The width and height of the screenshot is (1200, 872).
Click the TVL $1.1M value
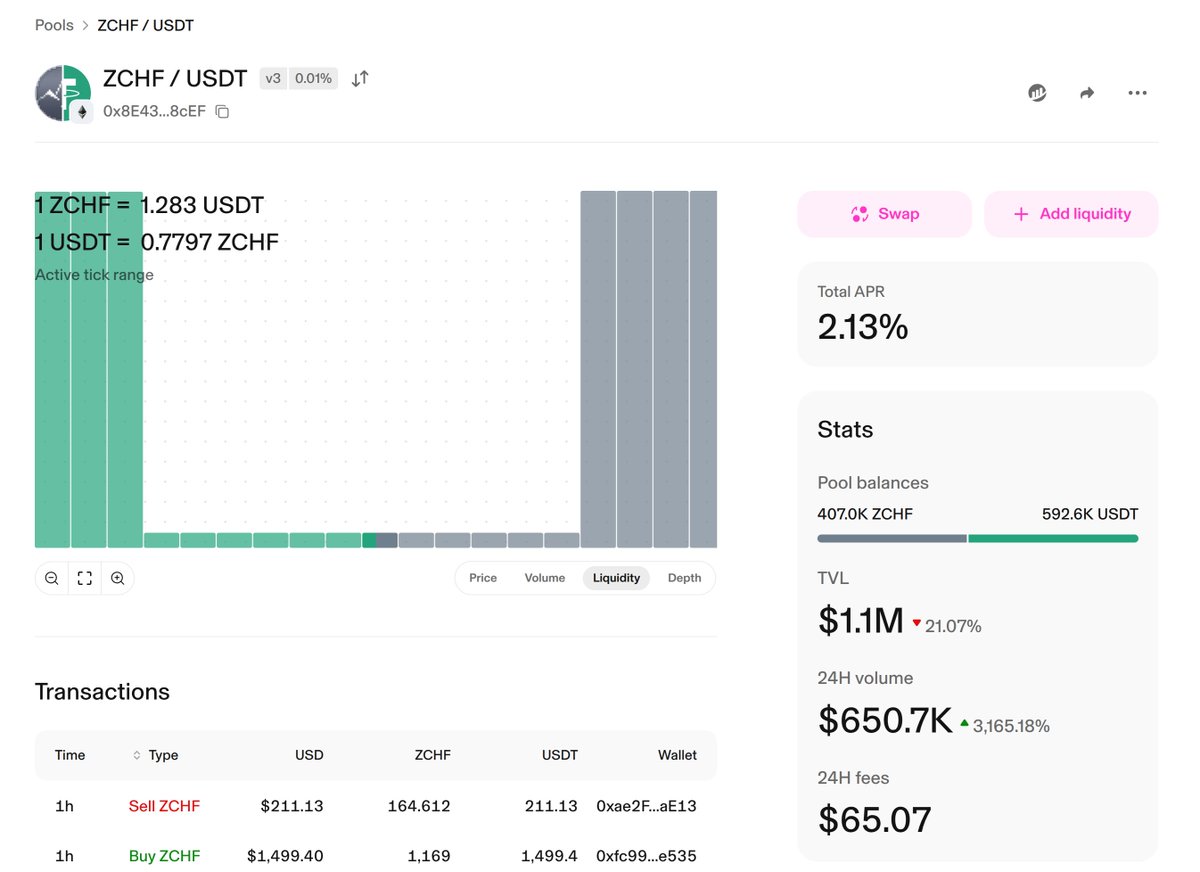(x=861, y=621)
